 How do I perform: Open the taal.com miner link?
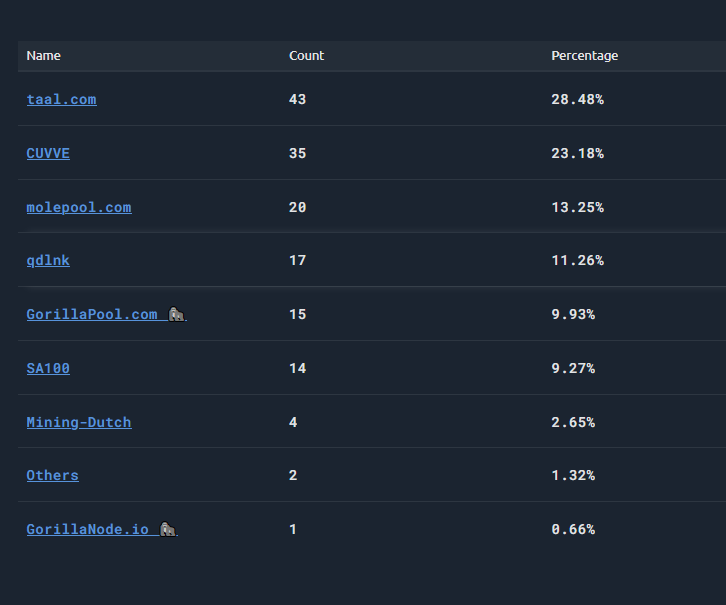(62, 100)
